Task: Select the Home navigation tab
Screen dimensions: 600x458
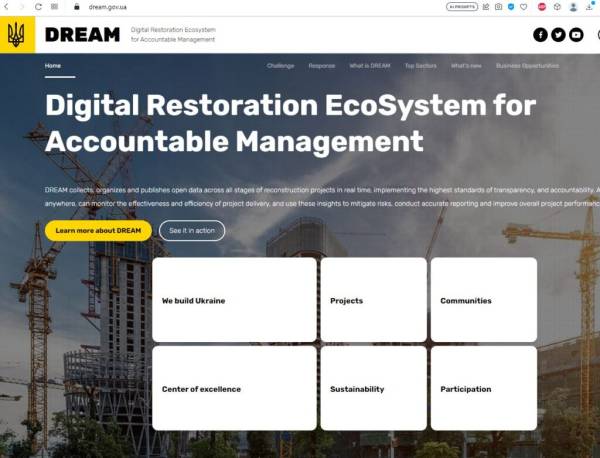Action: tap(53, 66)
